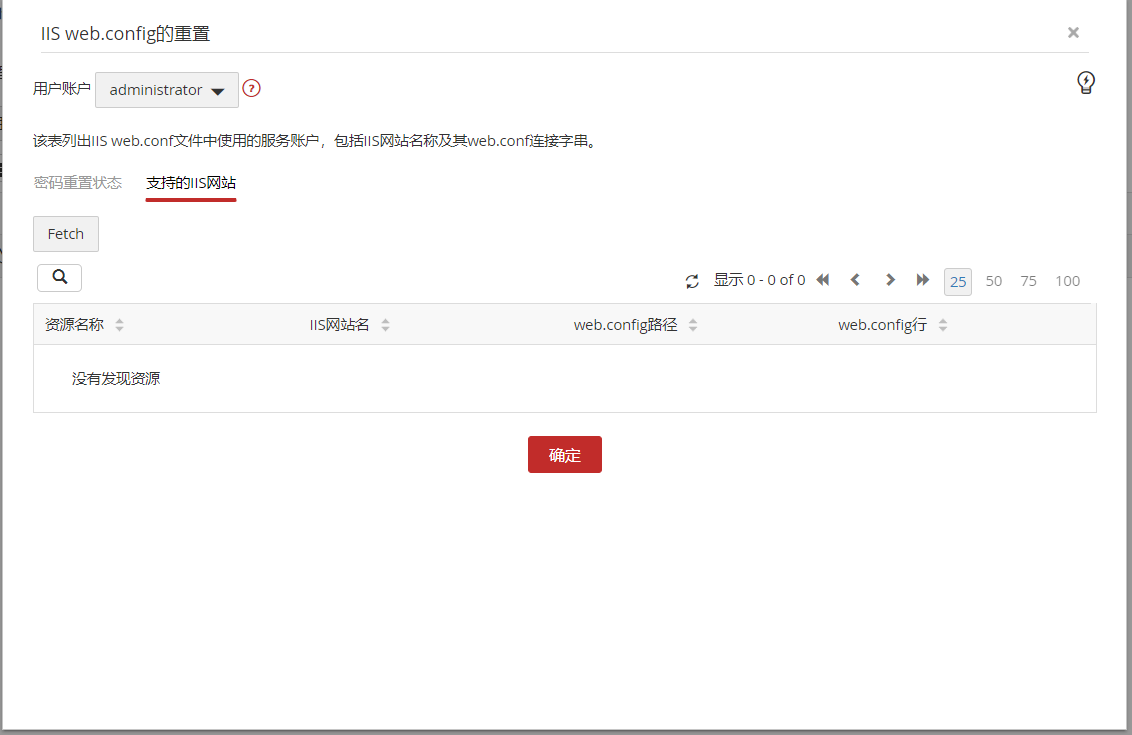Image resolution: width=1132 pixels, height=735 pixels.
Task: Show 100 rows per page
Action: pyautogui.click(x=1068, y=281)
